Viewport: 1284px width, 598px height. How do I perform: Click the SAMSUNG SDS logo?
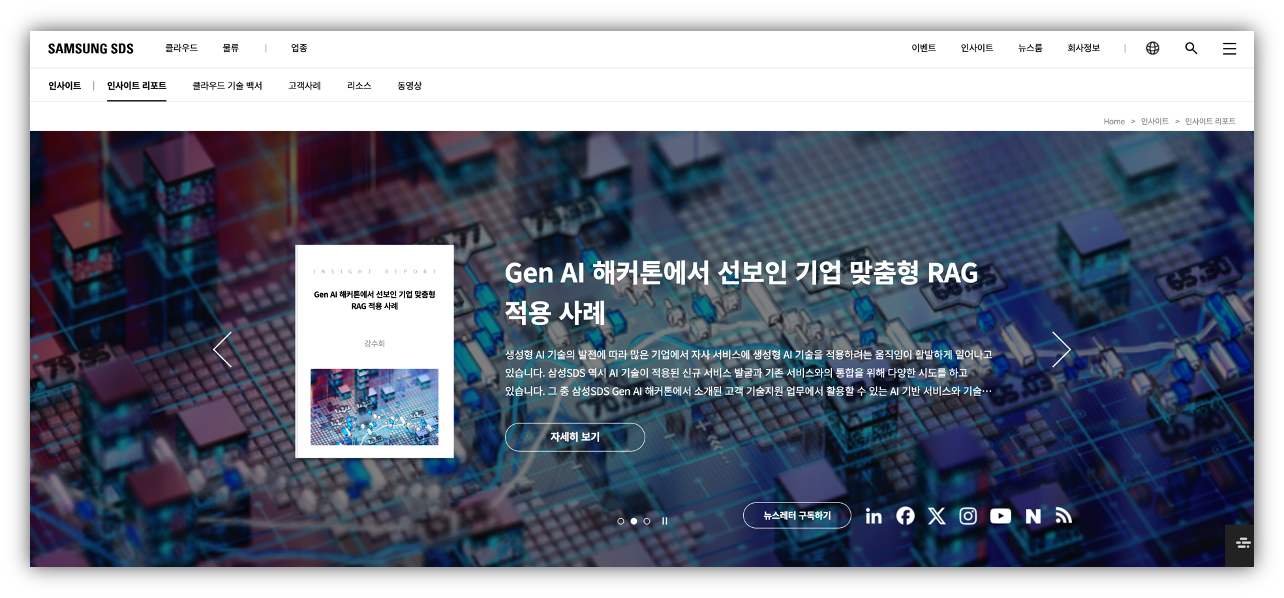coord(90,48)
